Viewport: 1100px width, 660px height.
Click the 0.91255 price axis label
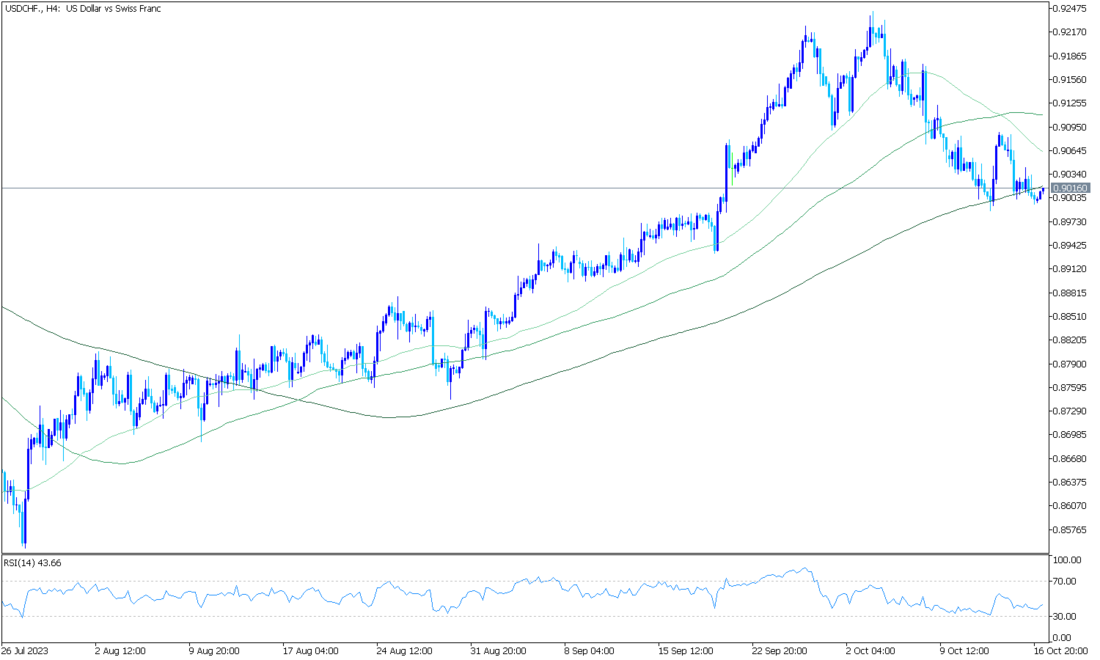coord(1070,103)
